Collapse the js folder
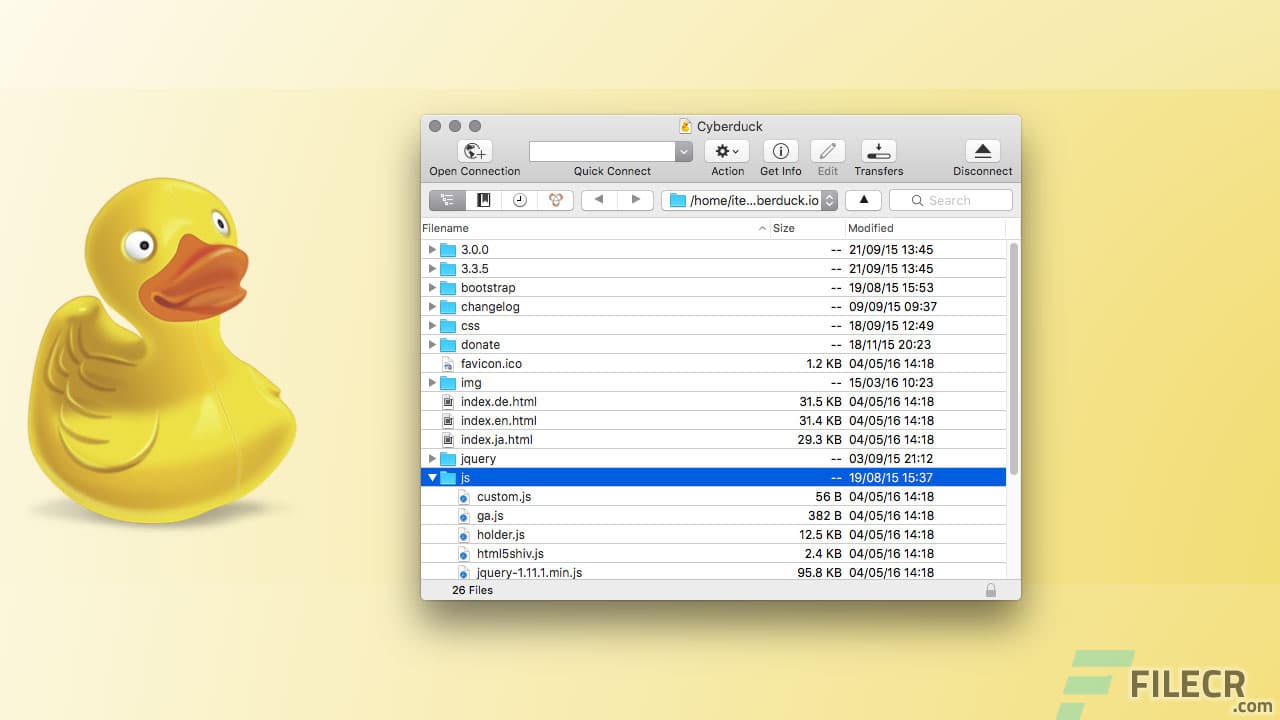Screen dimensions: 1280x720 pyautogui.click(x=432, y=477)
